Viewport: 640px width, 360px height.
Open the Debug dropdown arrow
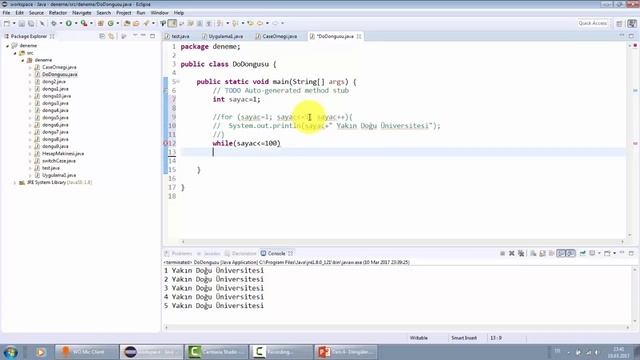(x=61, y=23)
